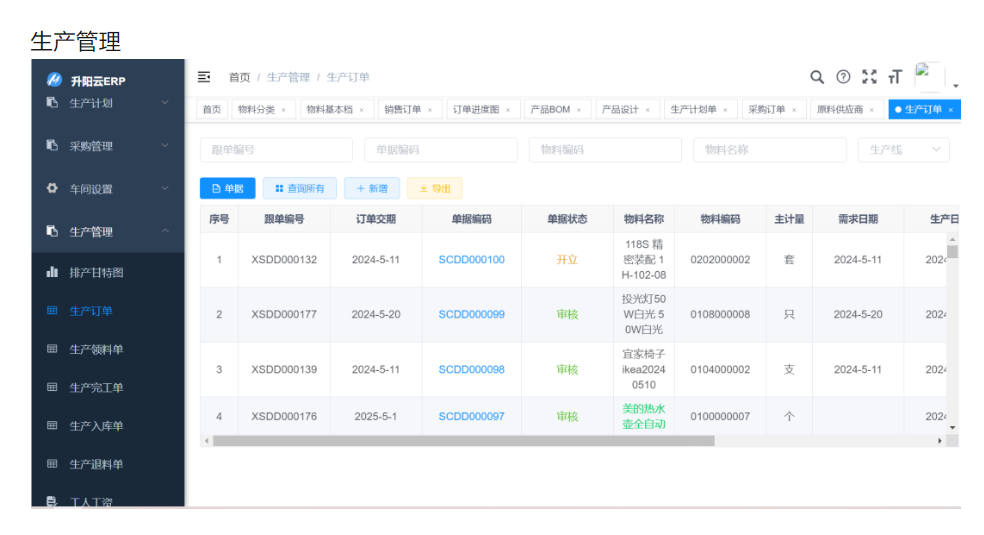Click the 导出 button
Image resolution: width=984 pixels, height=535 pixels.
tap(434, 188)
